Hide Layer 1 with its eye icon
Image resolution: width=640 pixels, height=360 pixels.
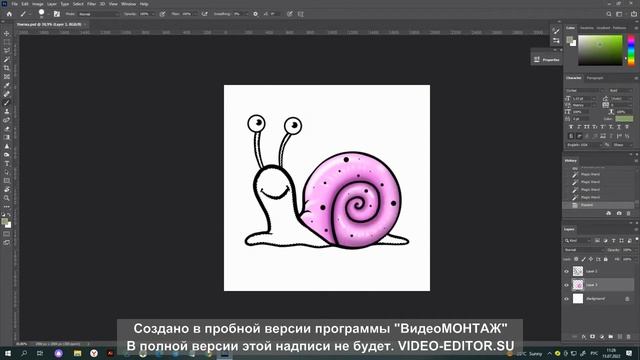567,285
